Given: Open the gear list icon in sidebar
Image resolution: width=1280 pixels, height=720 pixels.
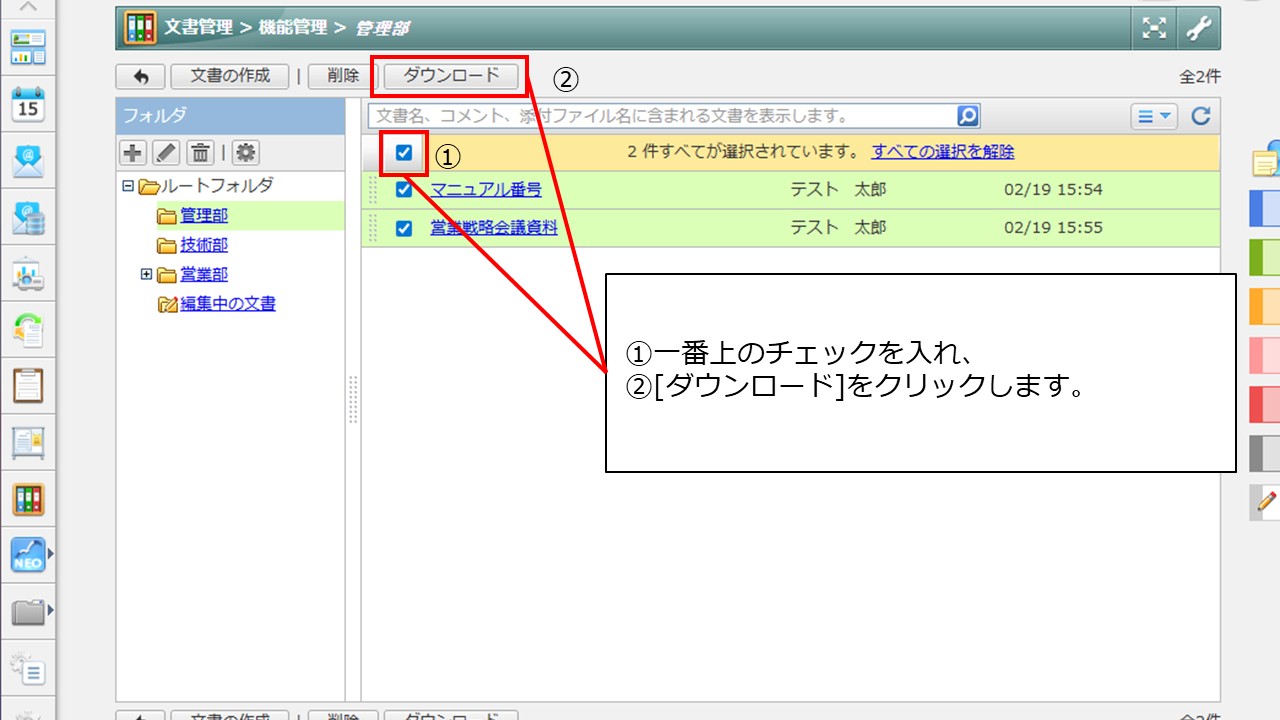Looking at the screenshot, I should [x=28, y=668].
